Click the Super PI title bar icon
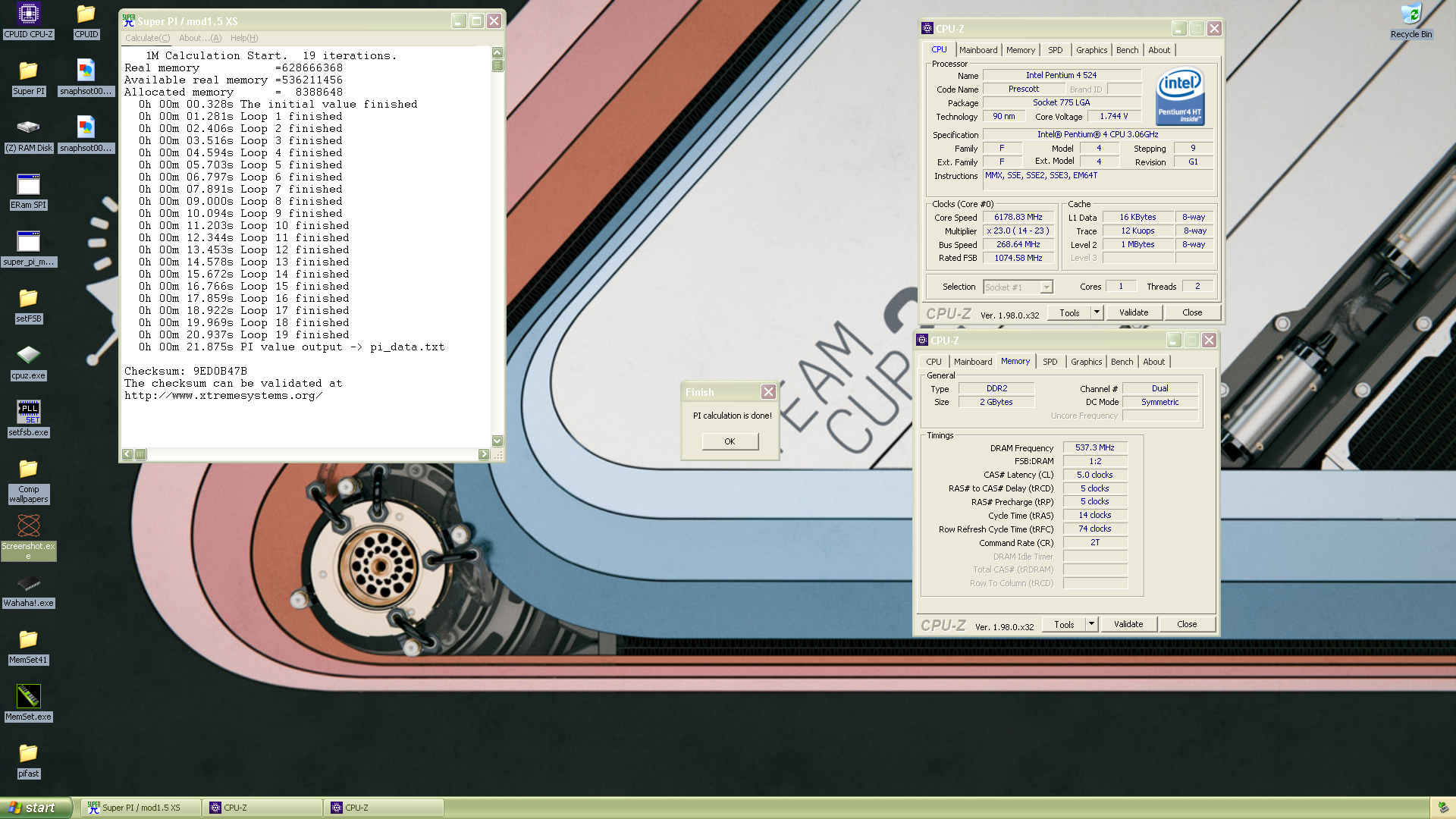Image resolution: width=1456 pixels, height=819 pixels. click(x=129, y=20)
